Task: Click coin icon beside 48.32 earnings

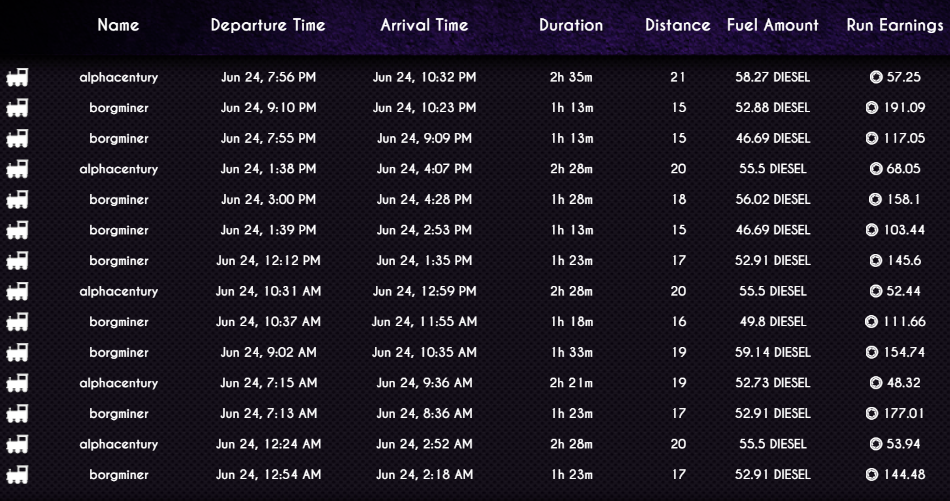Action: 875,383
